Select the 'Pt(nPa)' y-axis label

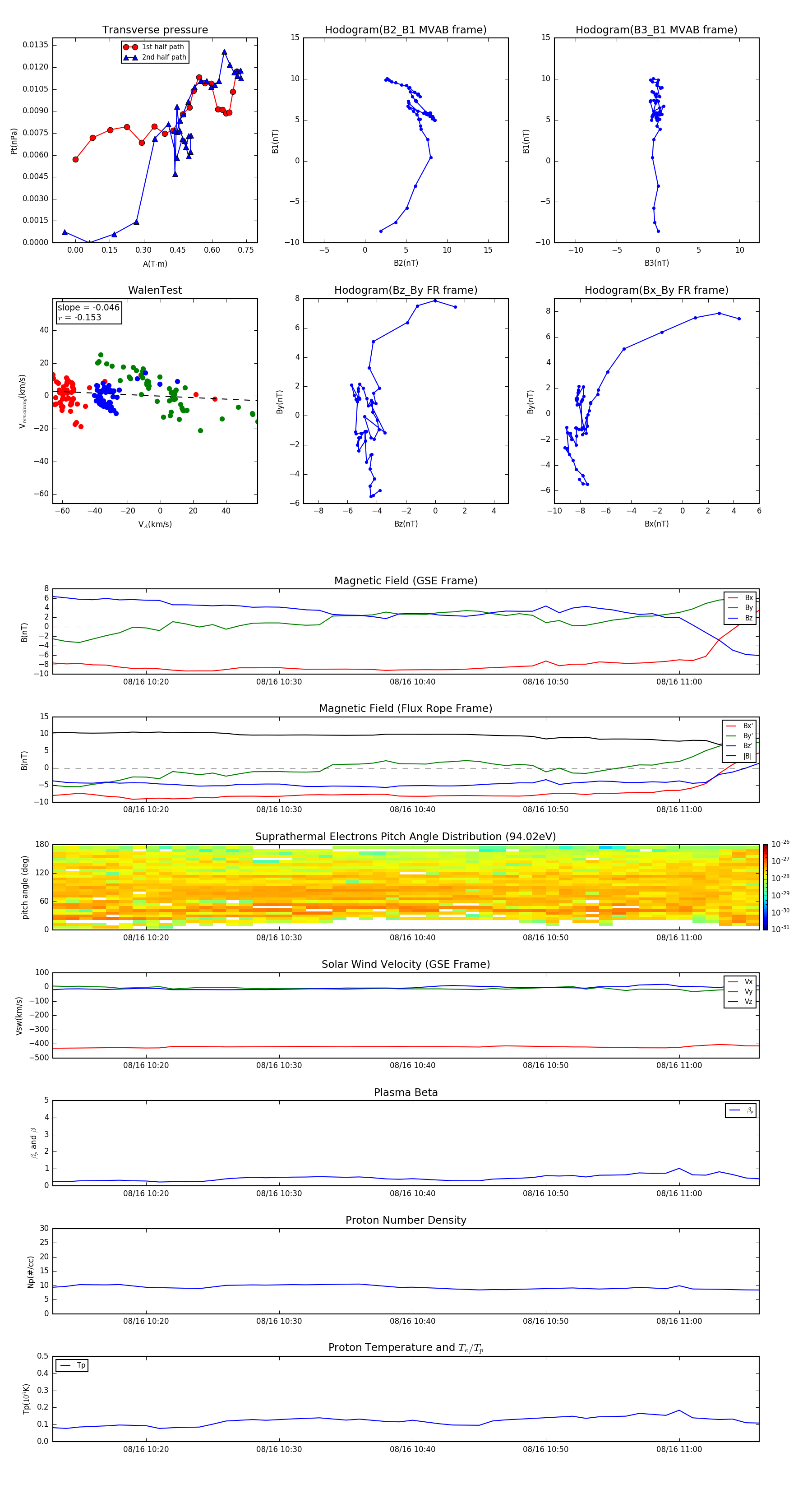[14, 141]
